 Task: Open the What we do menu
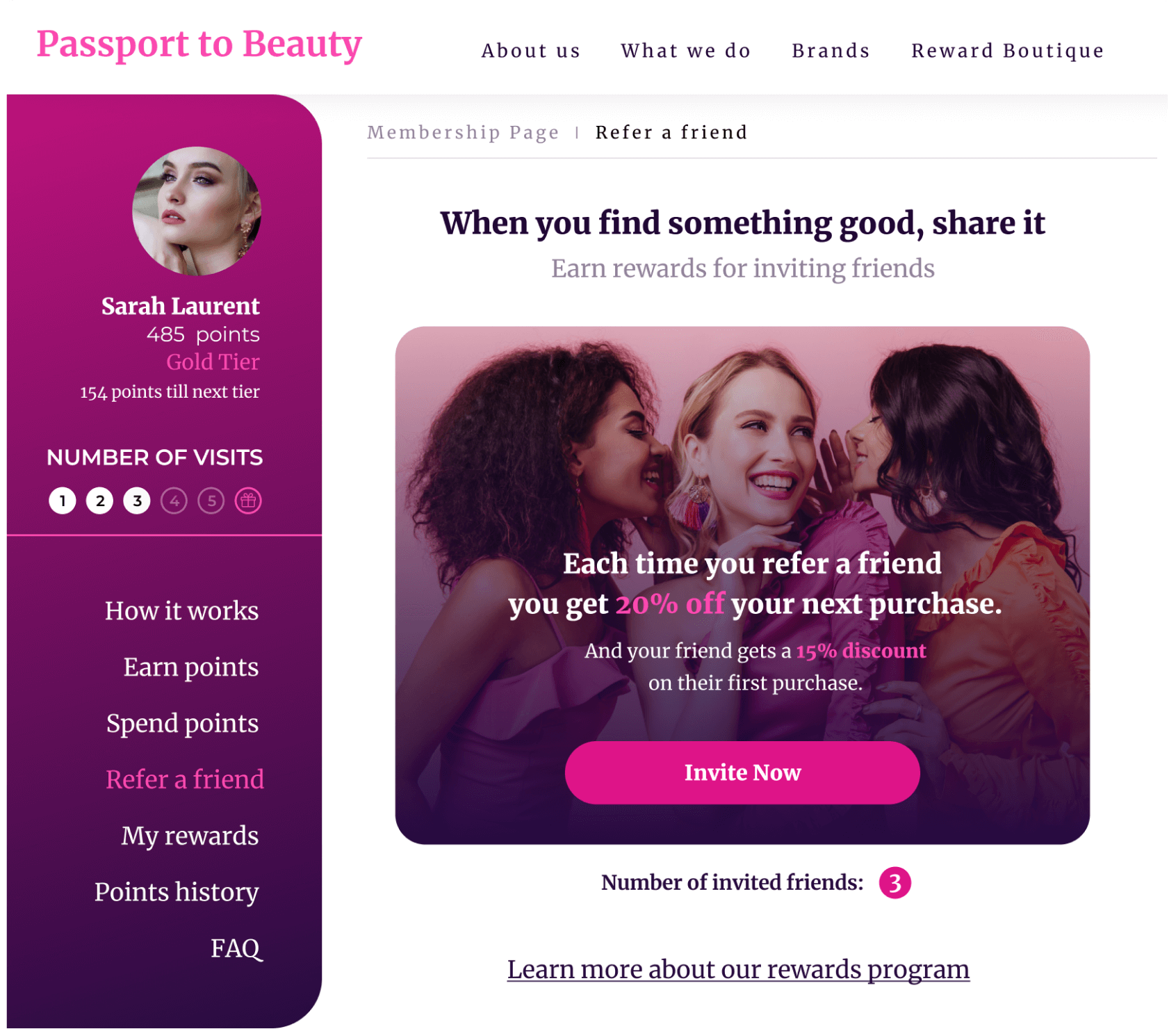(686, 51)
